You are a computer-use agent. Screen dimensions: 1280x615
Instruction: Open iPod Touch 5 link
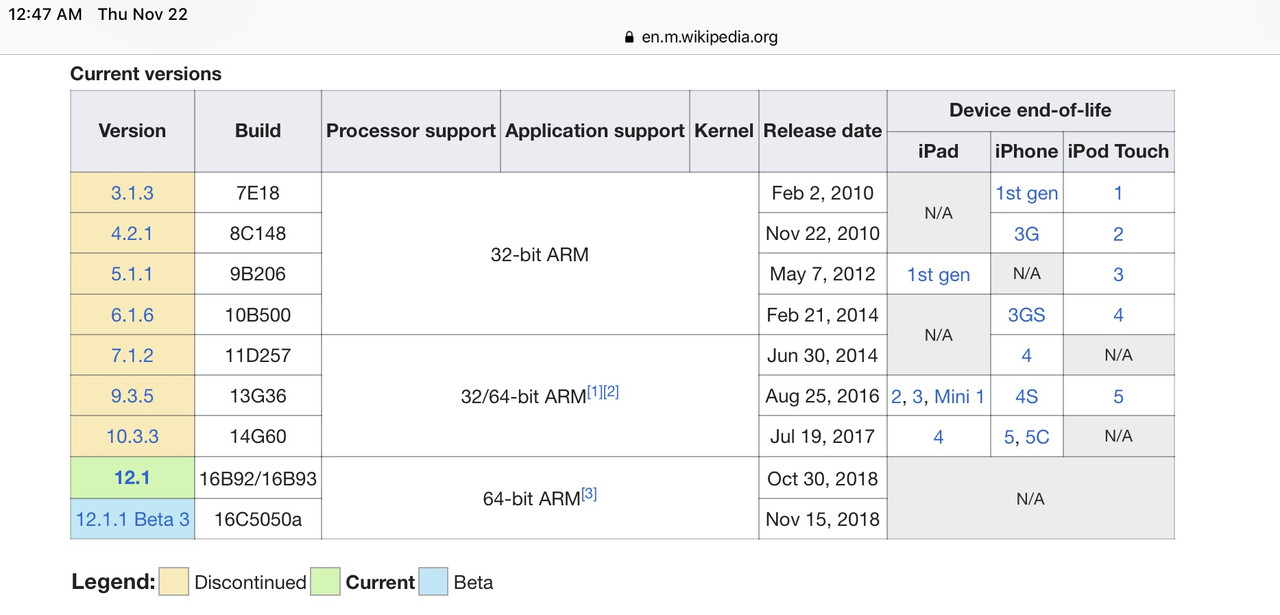tap(1118, 396)
